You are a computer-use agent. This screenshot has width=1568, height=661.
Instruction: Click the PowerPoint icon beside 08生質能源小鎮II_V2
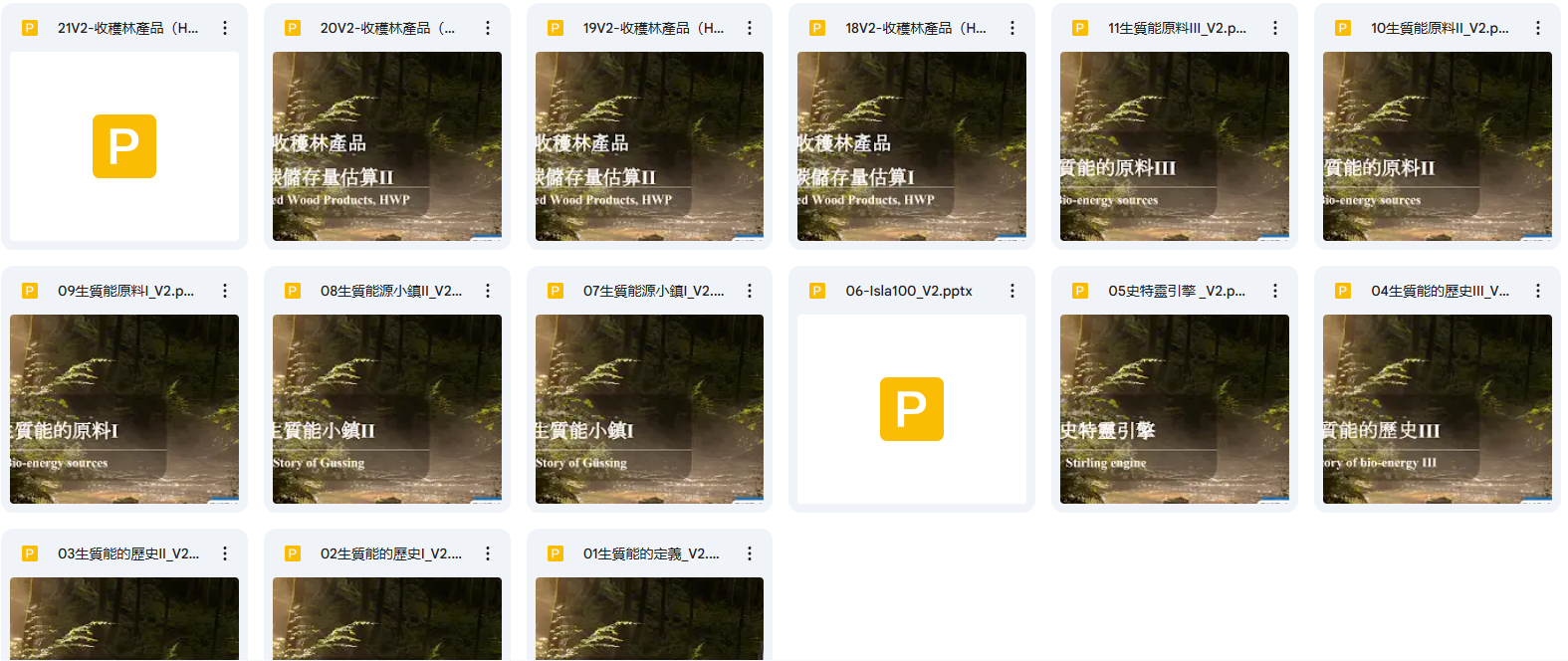[293, 291]
